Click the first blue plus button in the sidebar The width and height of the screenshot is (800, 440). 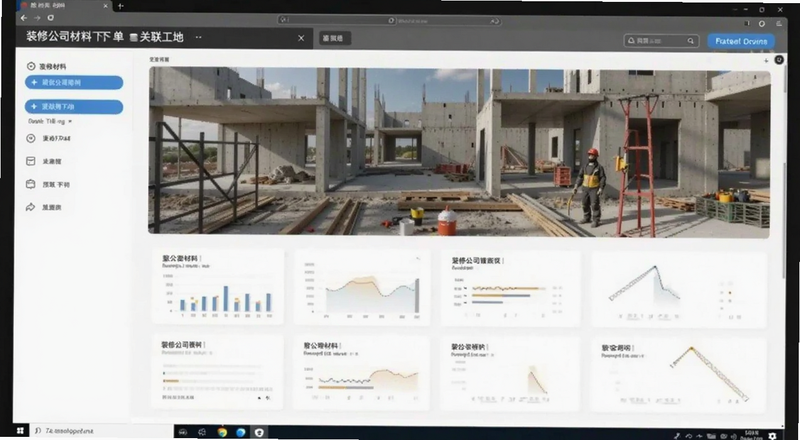(x=74, y=82)
